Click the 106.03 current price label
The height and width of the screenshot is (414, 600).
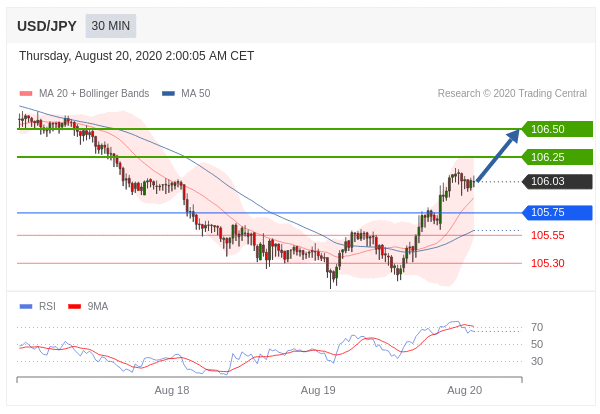[557, 181]
